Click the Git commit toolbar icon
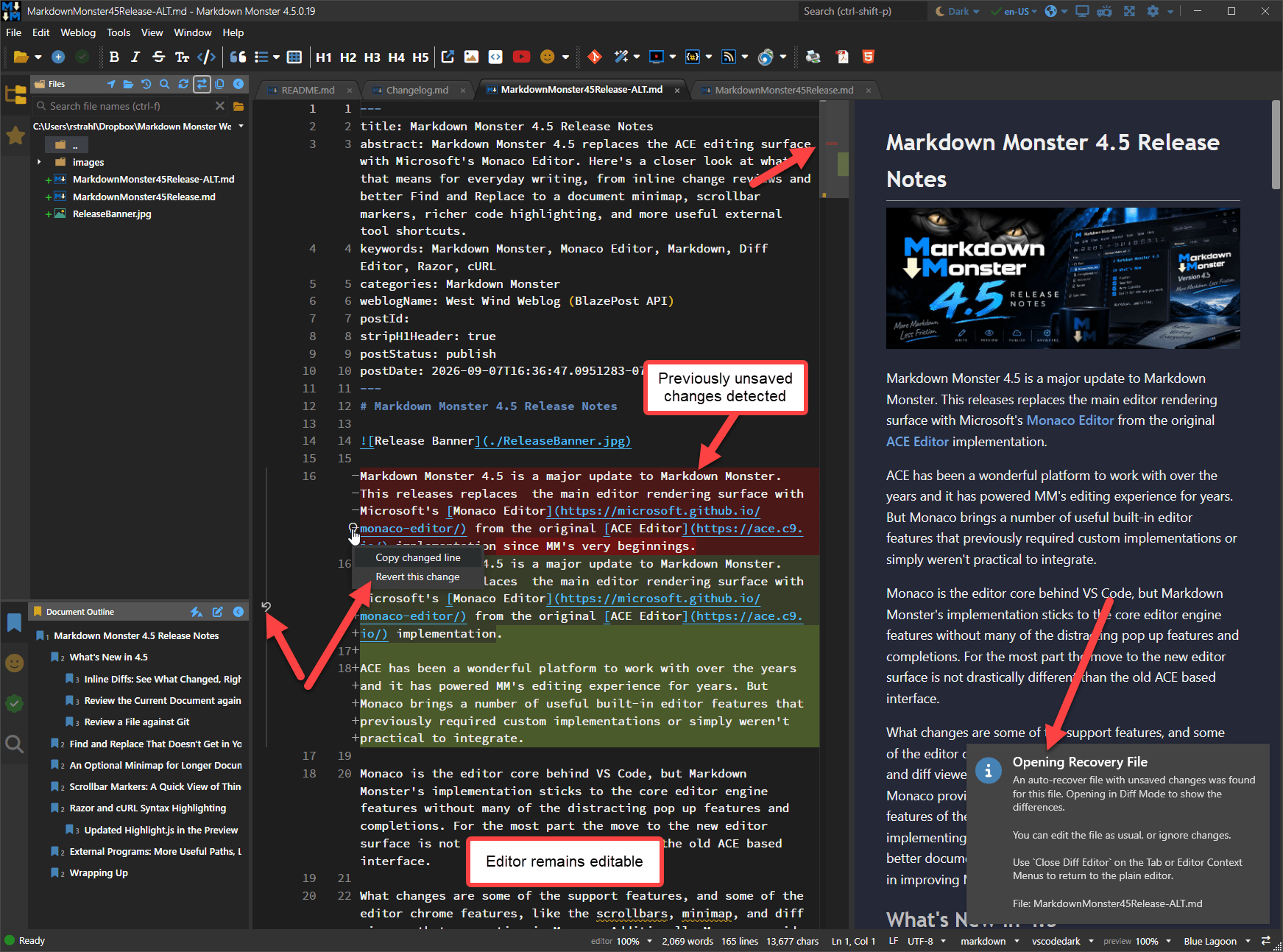 pyautogui.click(x=595, y=57)
